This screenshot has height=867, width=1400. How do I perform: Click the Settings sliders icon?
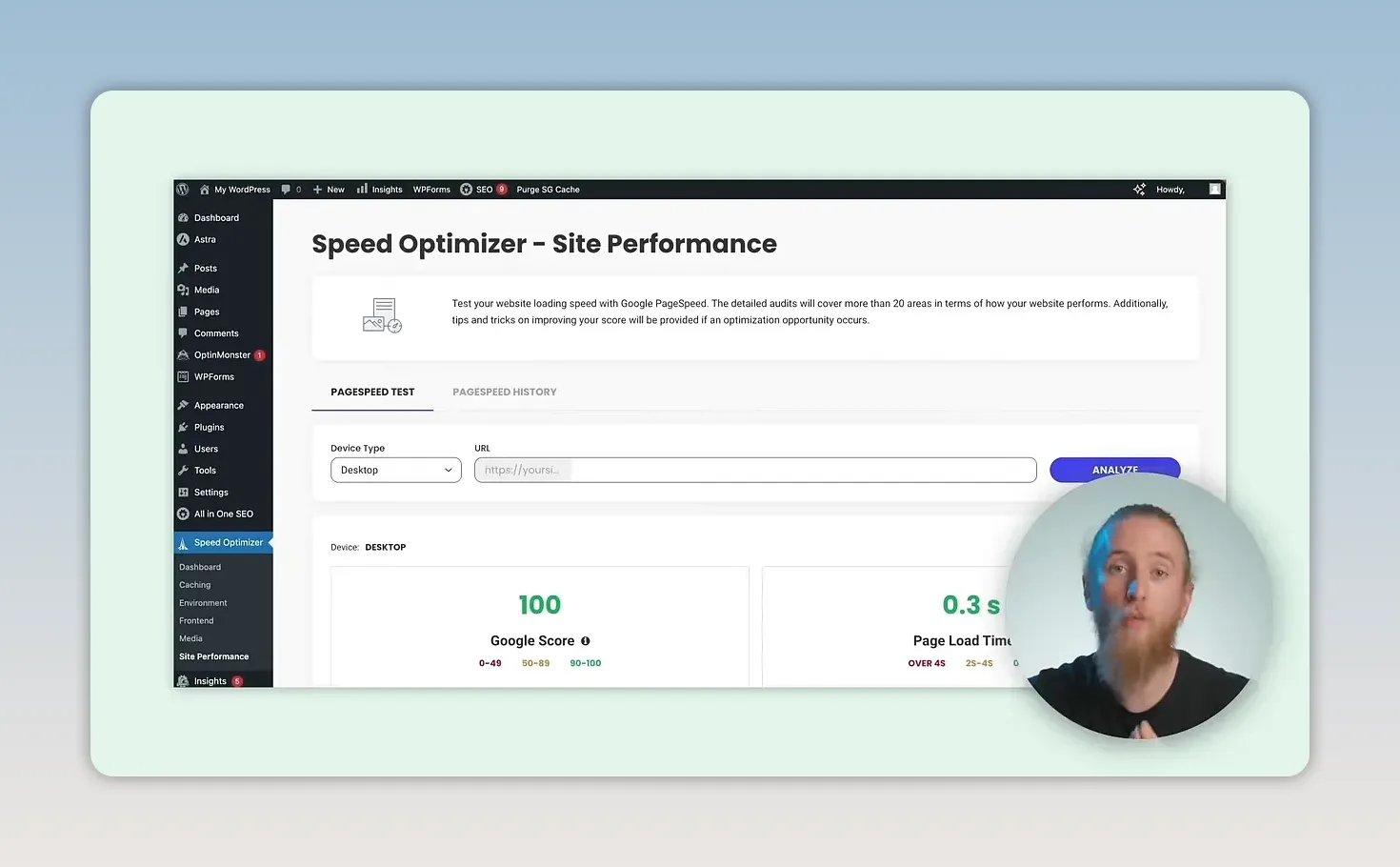(183, 493)
